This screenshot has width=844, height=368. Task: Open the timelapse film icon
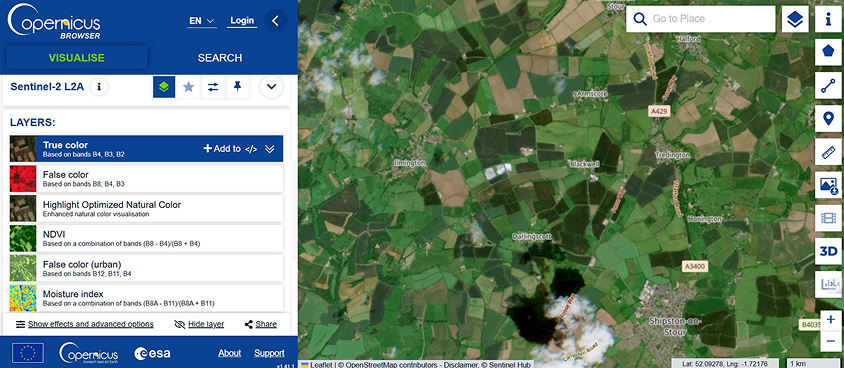pyautogui.click(x=828, y=218)
